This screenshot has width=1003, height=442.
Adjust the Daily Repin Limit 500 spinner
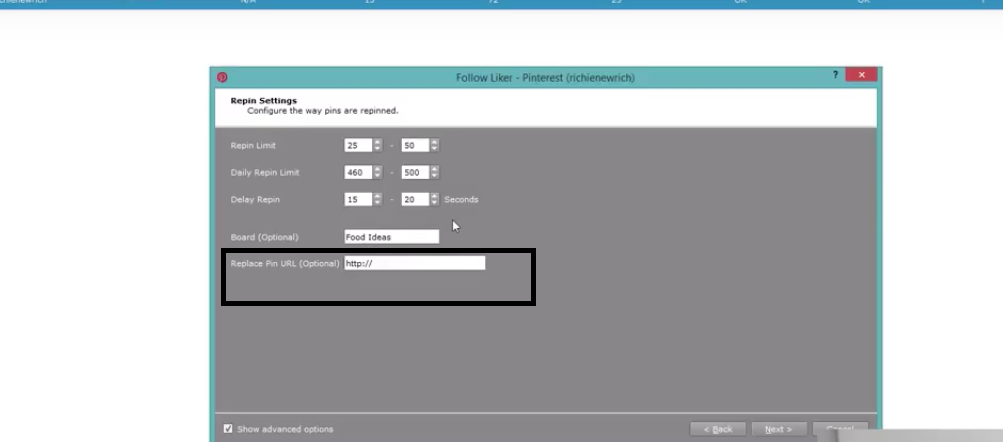click(x=435, y=173)
